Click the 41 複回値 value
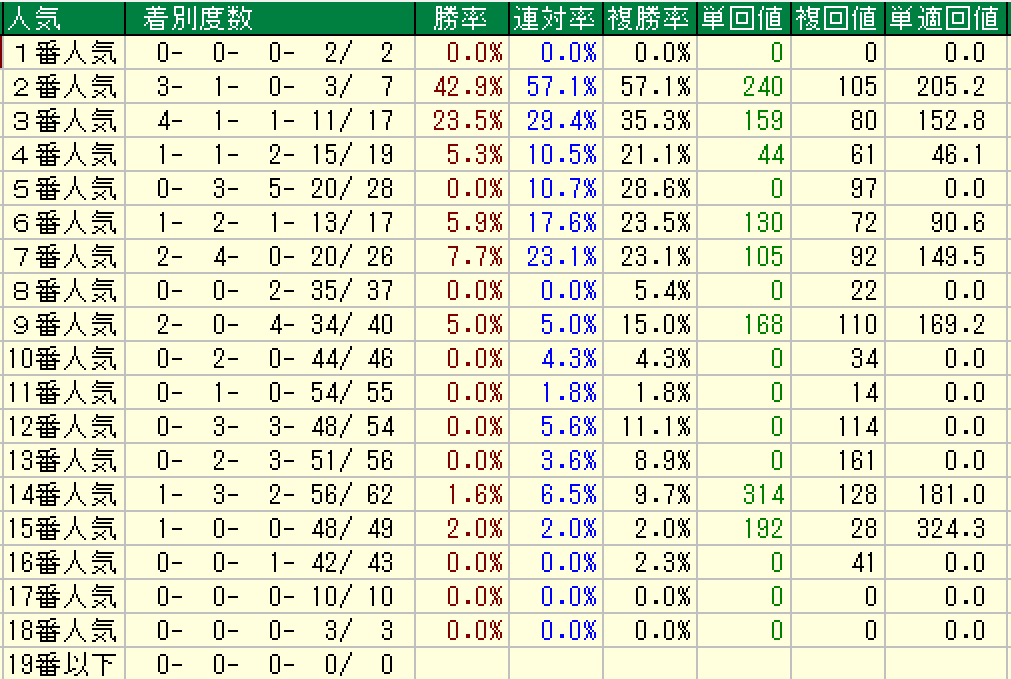The width and height of the screenshot is (1011, 679). point(864,563)
